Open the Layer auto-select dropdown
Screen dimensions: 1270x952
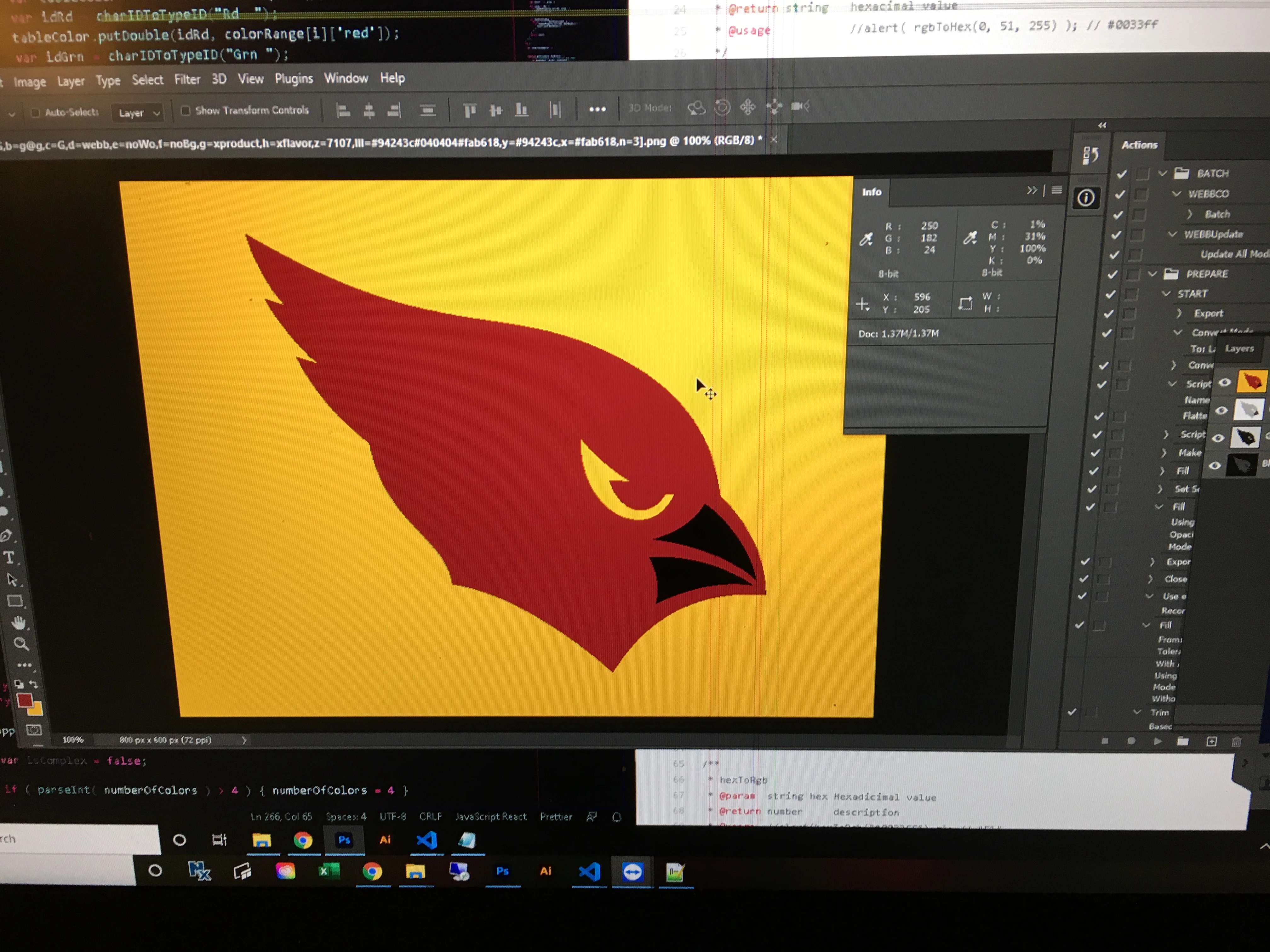[x=138, y=113]
